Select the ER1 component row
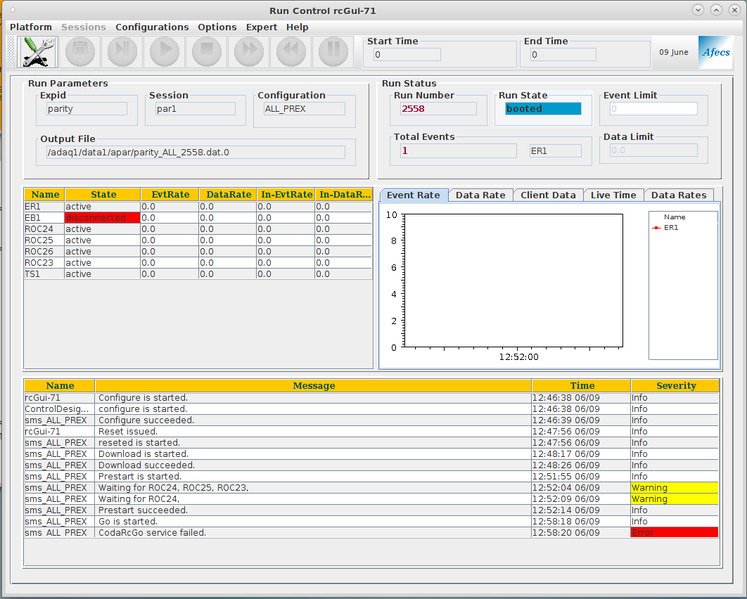 coord(198,207)
